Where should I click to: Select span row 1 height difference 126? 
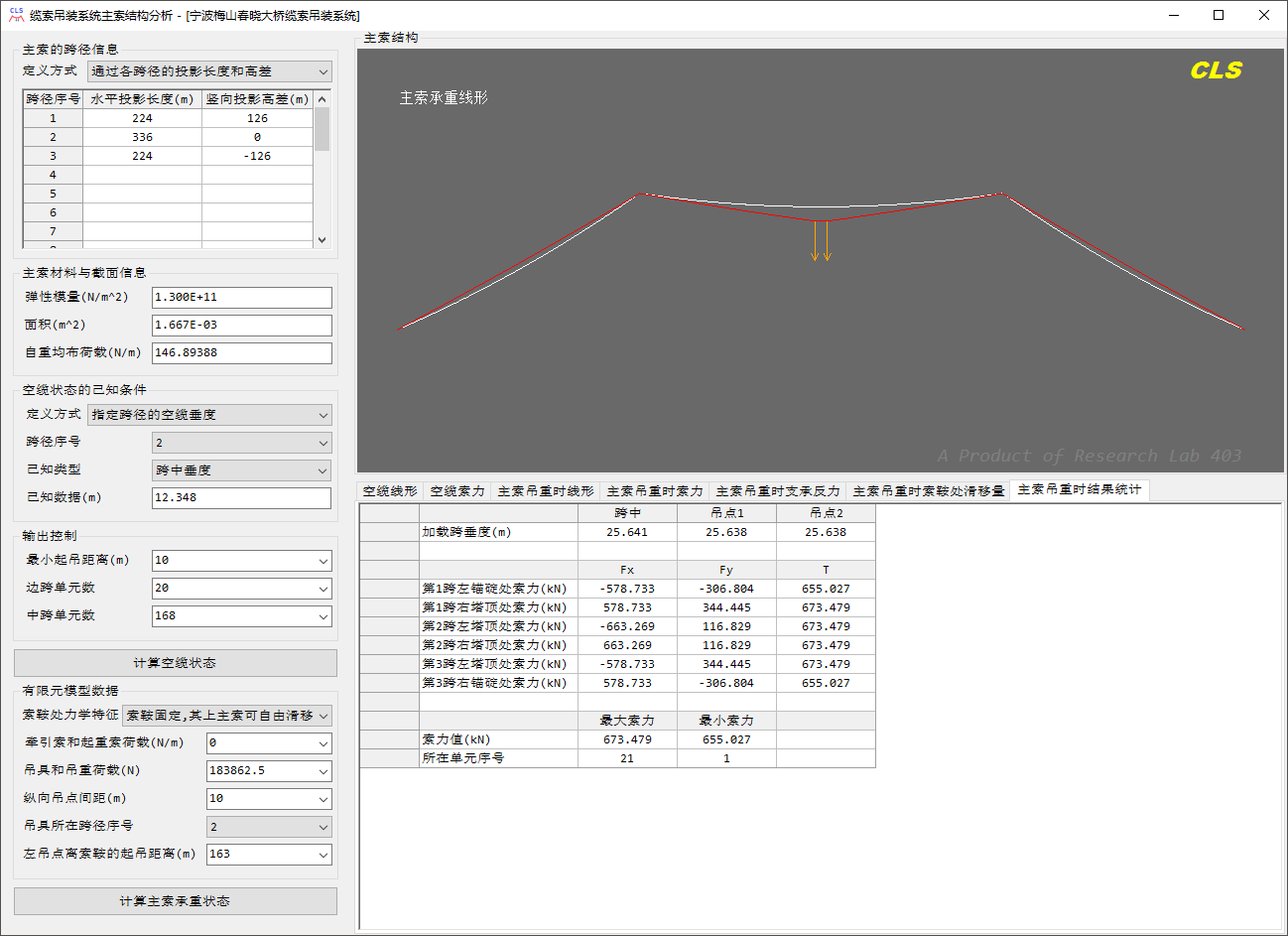258,118
